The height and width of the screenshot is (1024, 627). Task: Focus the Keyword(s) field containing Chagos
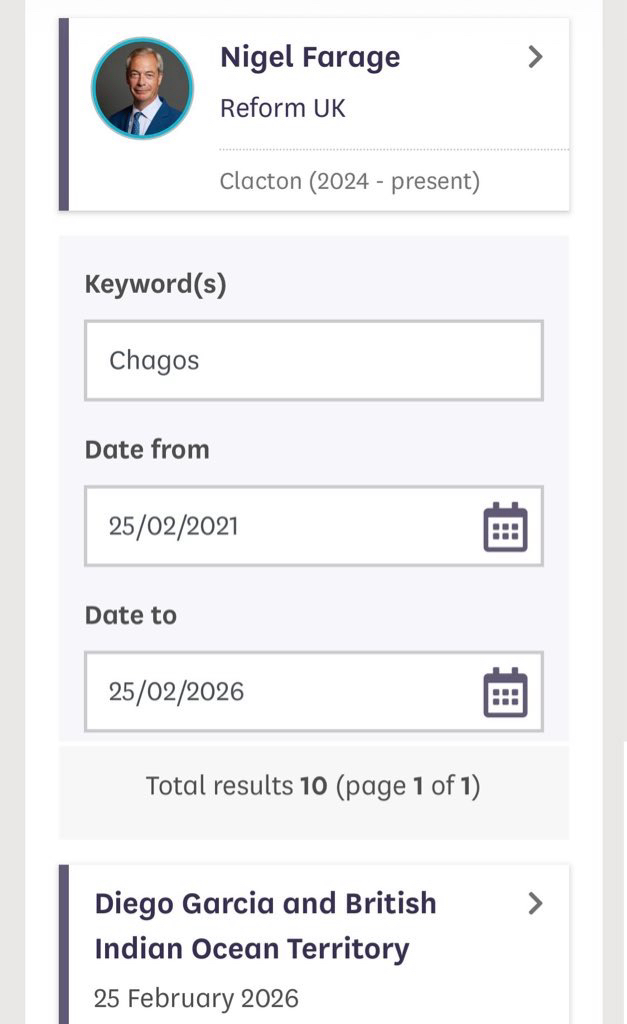(x=313, y=360)
